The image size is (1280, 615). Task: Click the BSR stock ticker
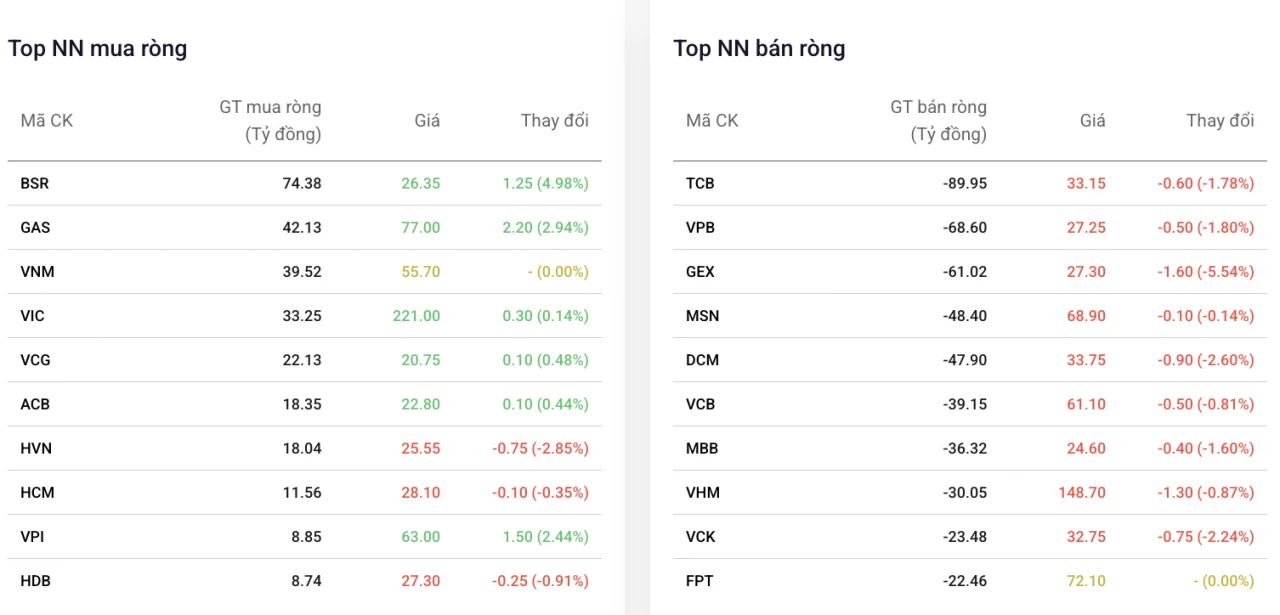[x=34, y=184]
